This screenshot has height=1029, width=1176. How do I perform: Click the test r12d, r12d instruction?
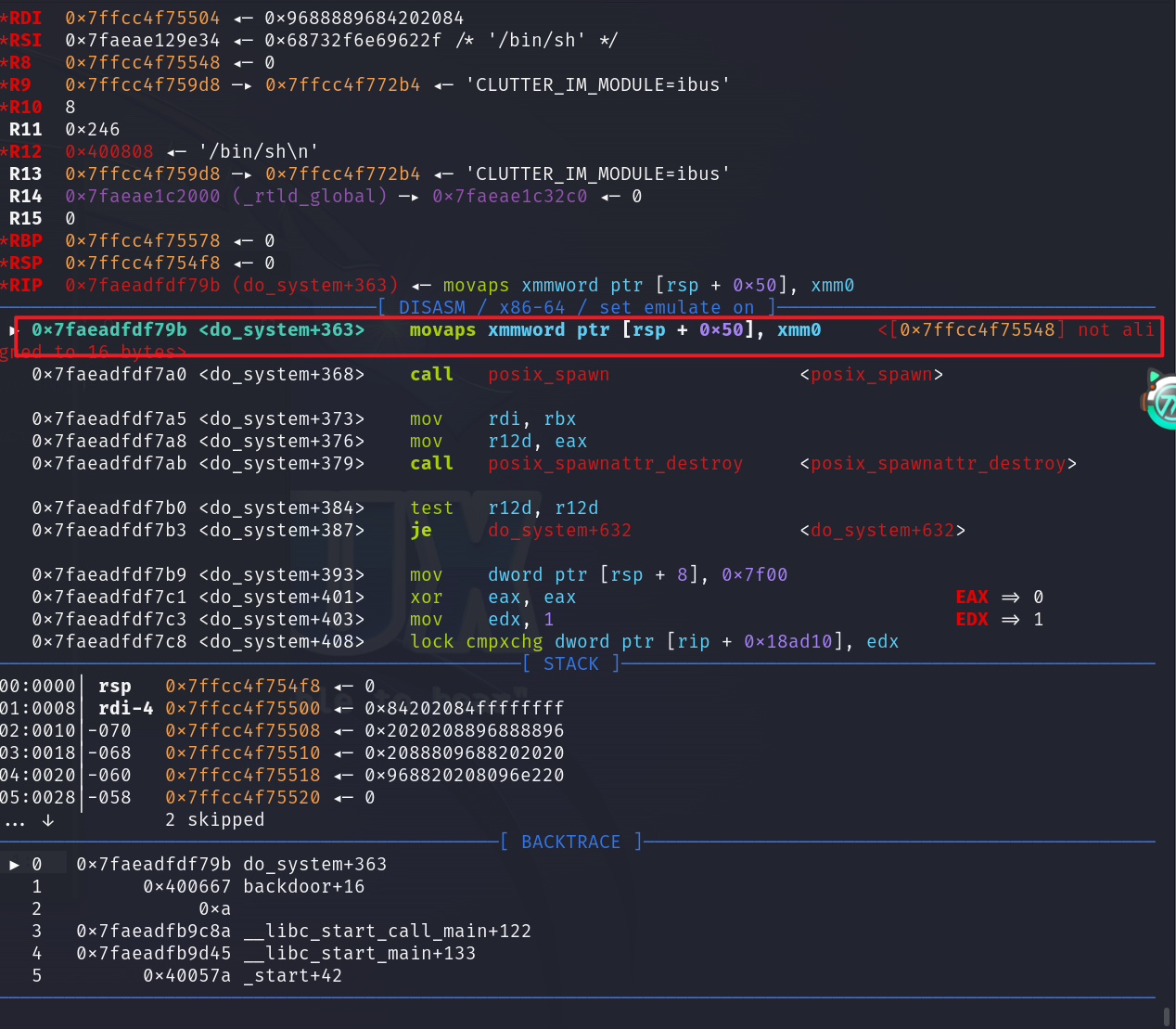pyautogui.click(x=505, y=508)
